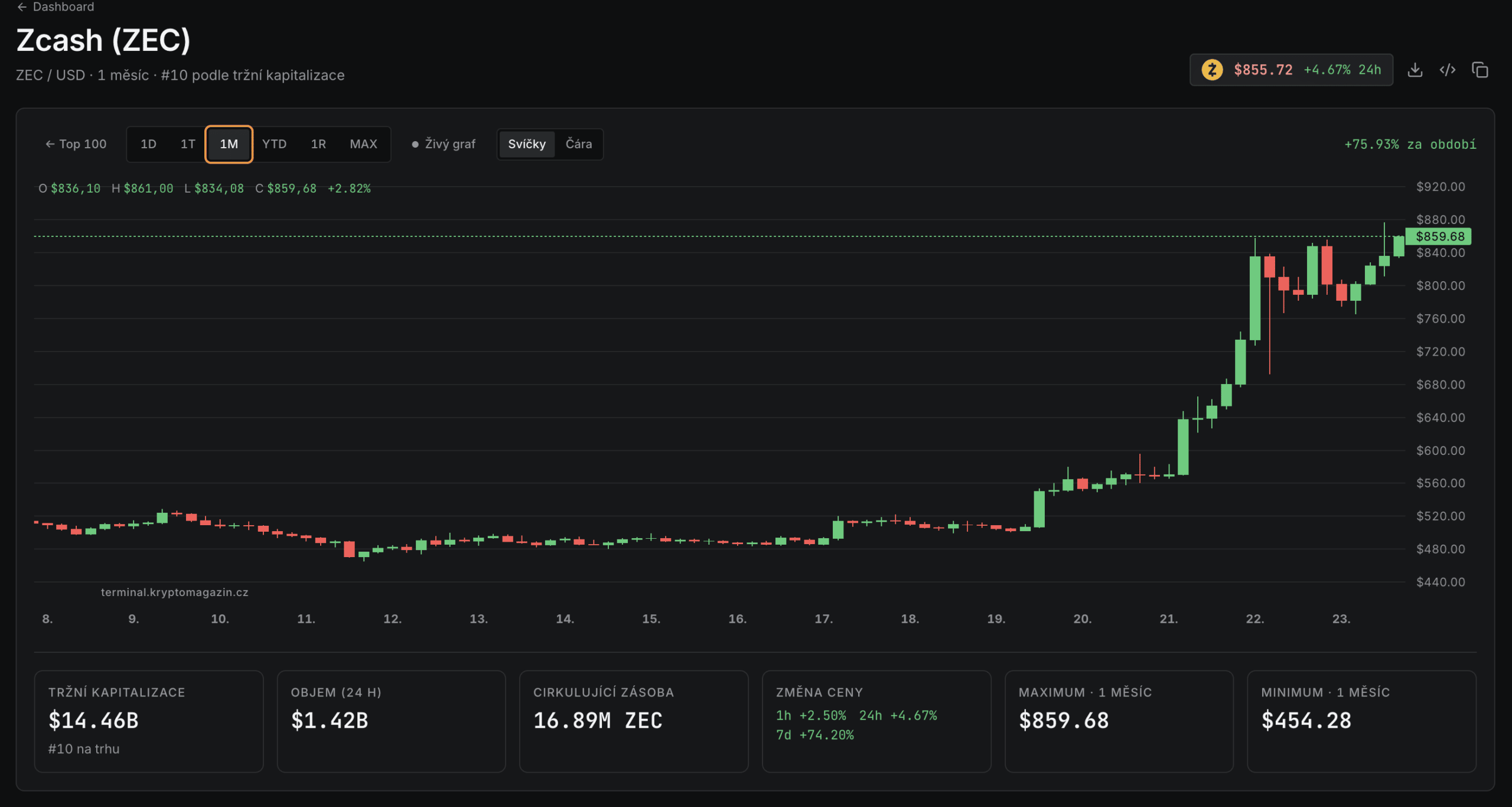Click the Zcash coin logo icon
The width and height of the screenshot is (1512, 807).
[1212, 70]
